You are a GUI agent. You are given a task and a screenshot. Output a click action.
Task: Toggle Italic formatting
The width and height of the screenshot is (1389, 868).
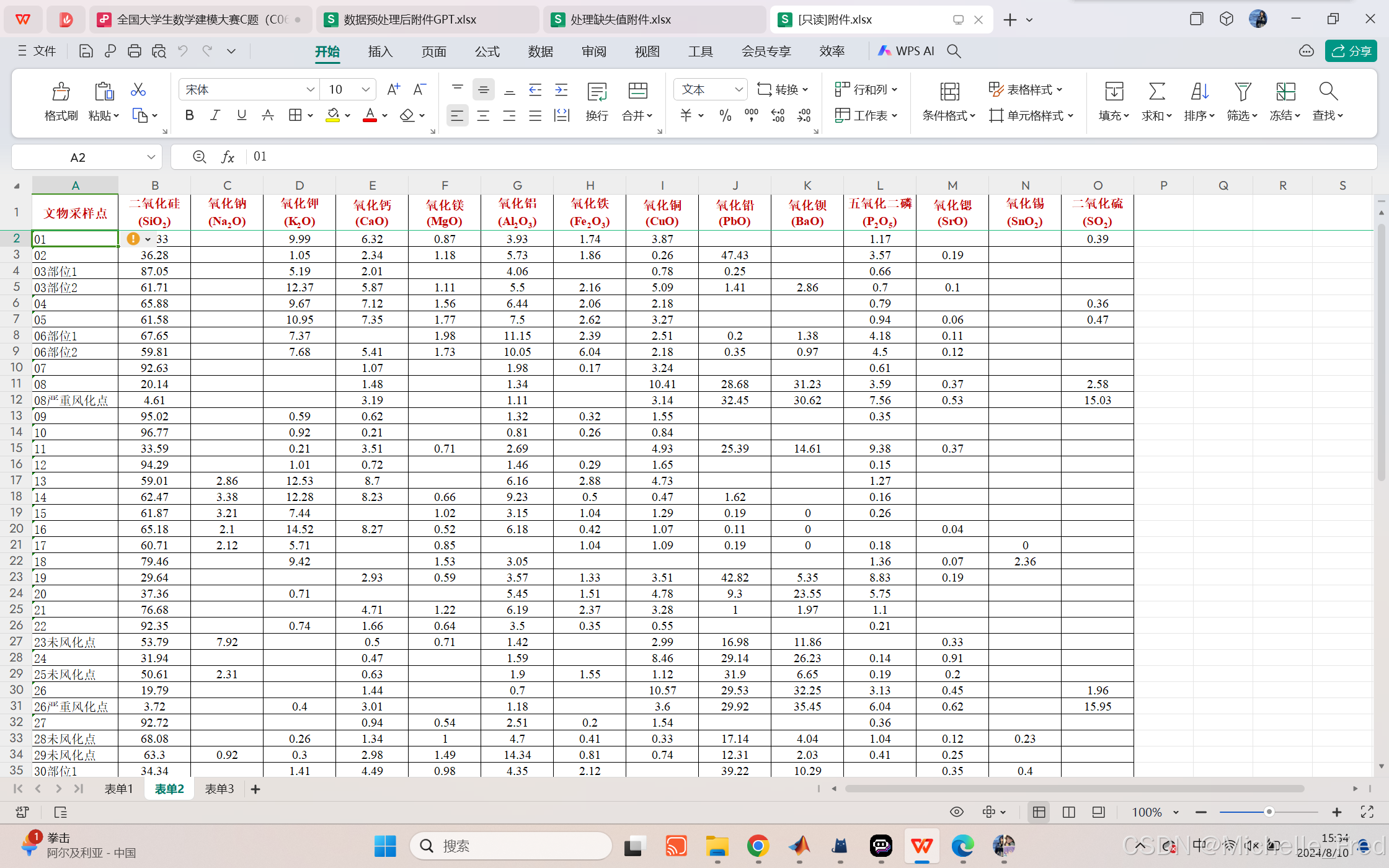click(215, 115)
